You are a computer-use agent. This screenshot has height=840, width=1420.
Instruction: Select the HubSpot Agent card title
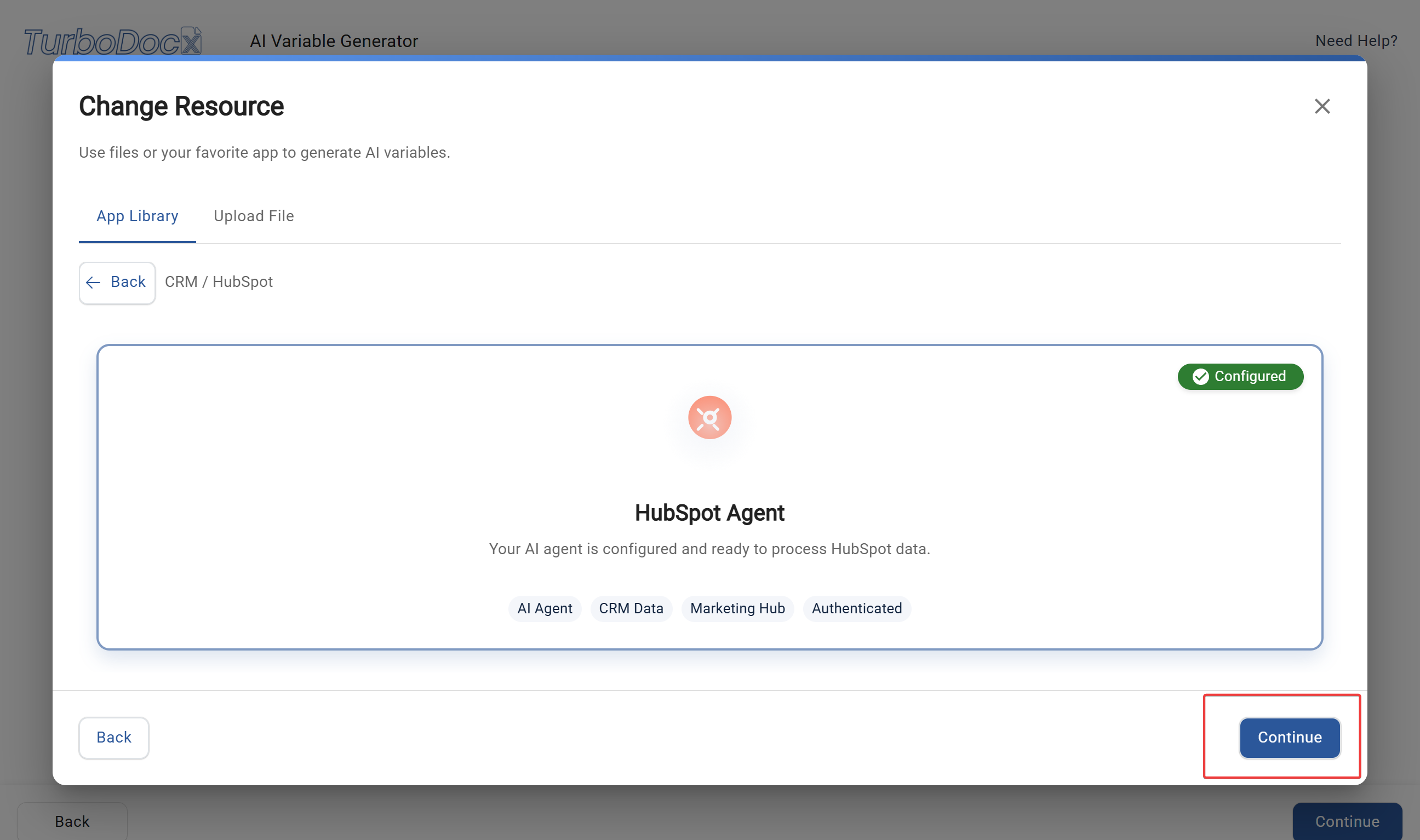click(x=709, y=513)
